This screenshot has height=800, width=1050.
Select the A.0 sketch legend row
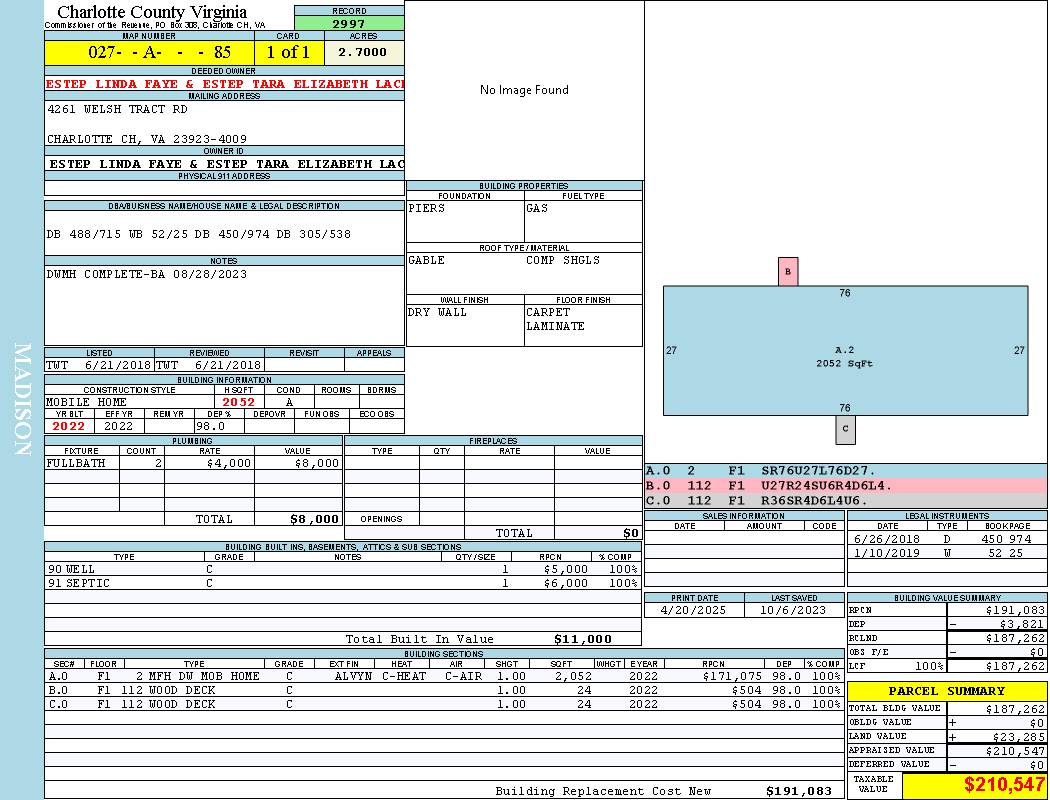[x=845, y=470]
